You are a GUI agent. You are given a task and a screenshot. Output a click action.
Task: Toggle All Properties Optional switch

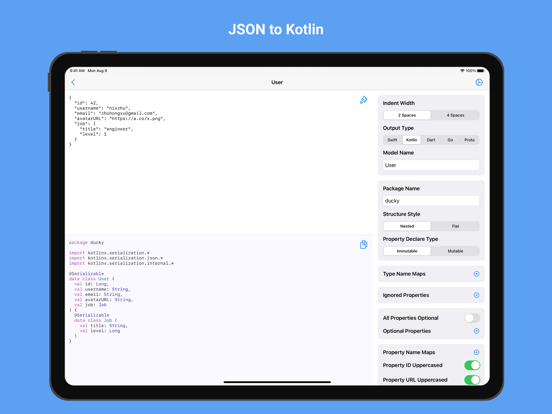(472, 318)
